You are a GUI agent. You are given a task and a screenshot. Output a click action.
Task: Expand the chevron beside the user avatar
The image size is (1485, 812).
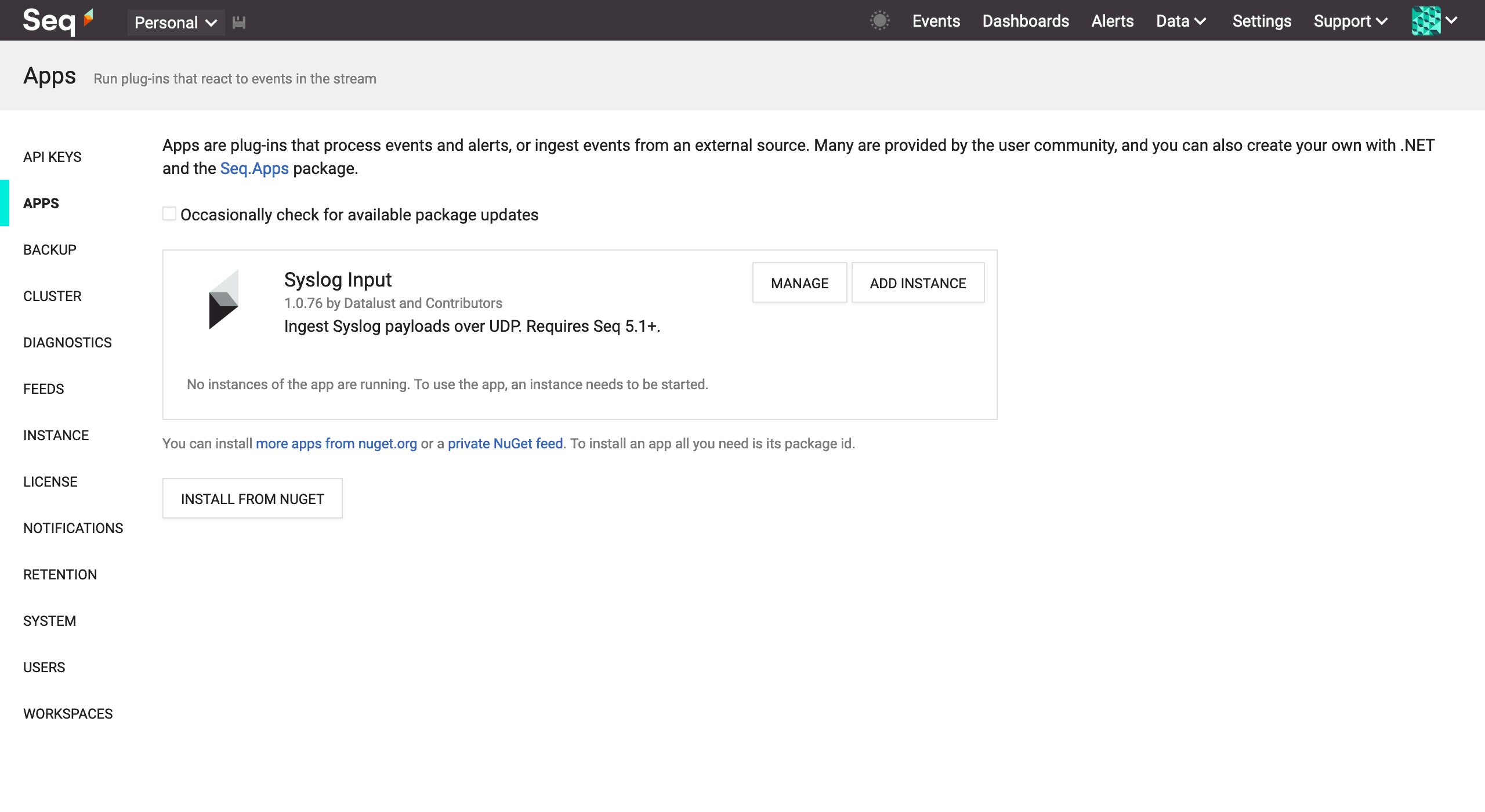(1451, 21)
